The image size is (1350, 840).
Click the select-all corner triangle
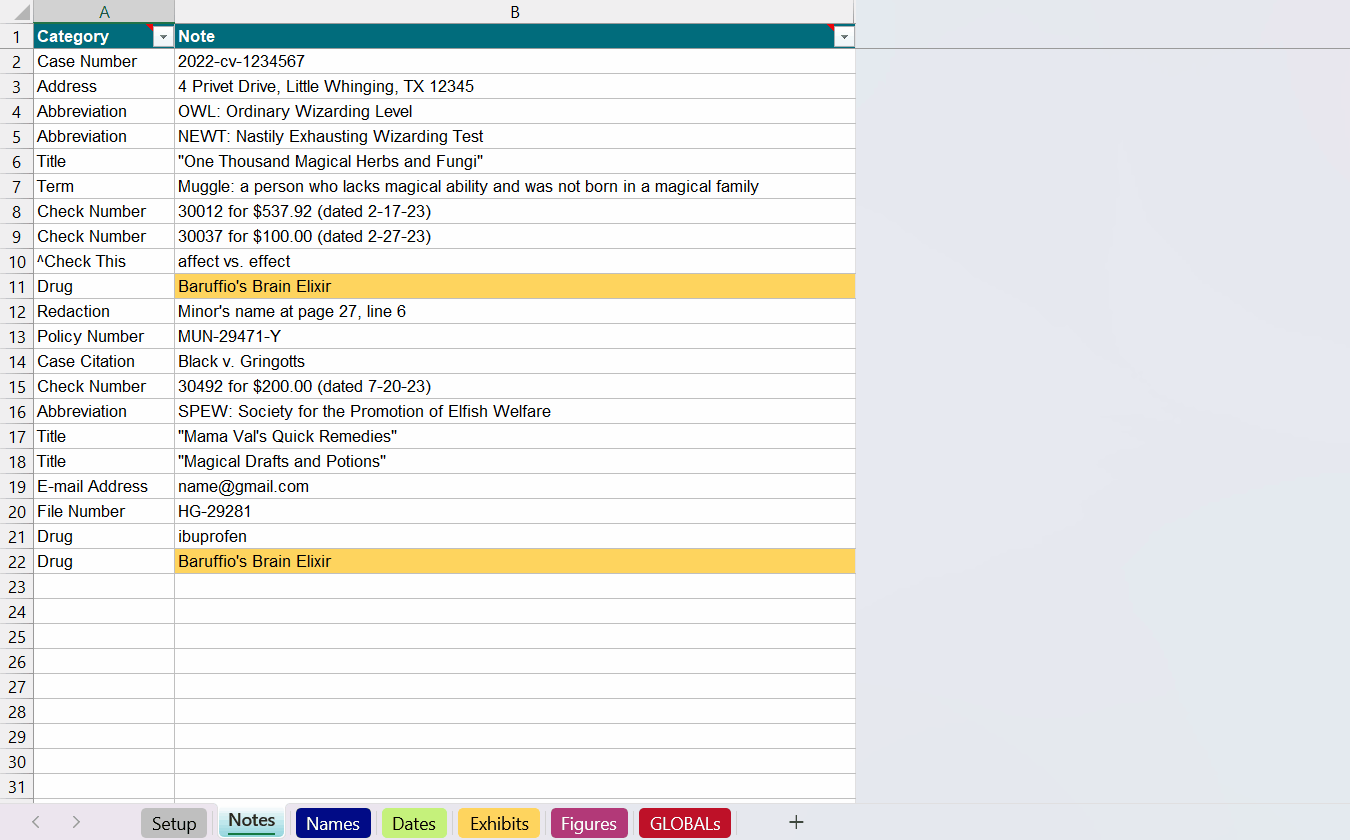point(21,15)
